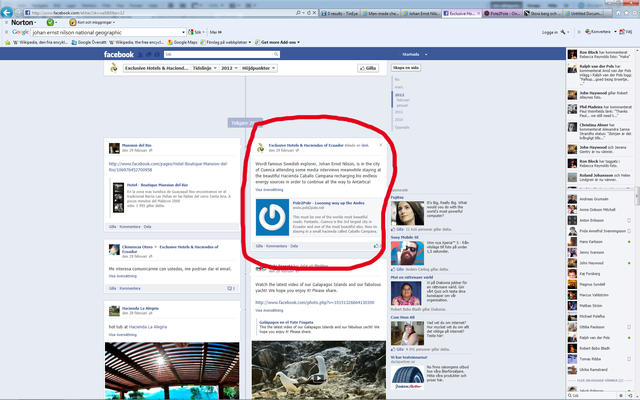Open the Fujitsu sponsored ad image

point(407,213)
